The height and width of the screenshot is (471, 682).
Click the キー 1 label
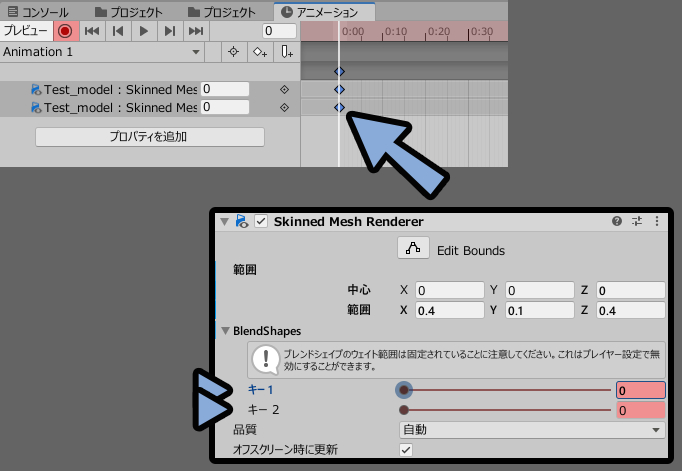[261, 390]
